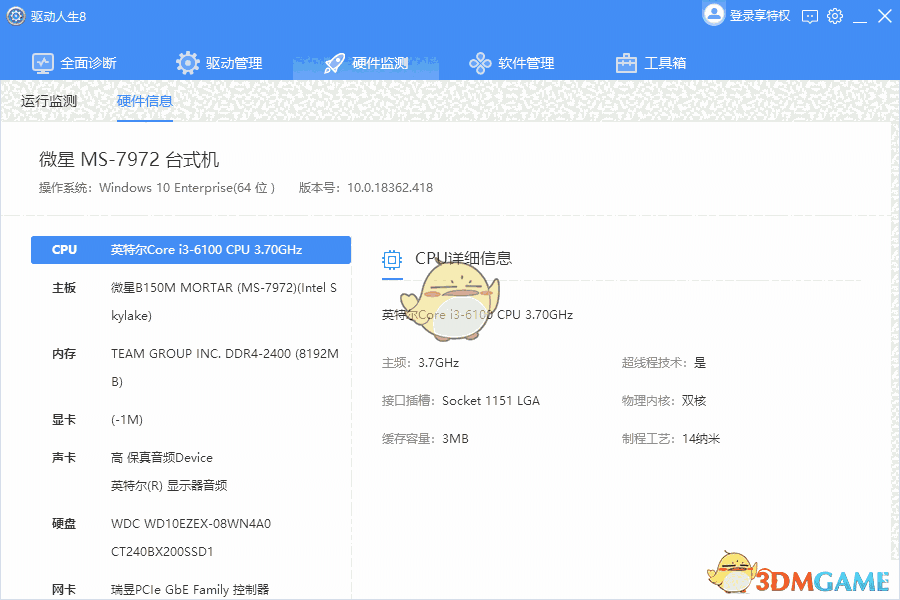
Task: Select the 硬盘 hard disk entry
Action: [64, 523]
